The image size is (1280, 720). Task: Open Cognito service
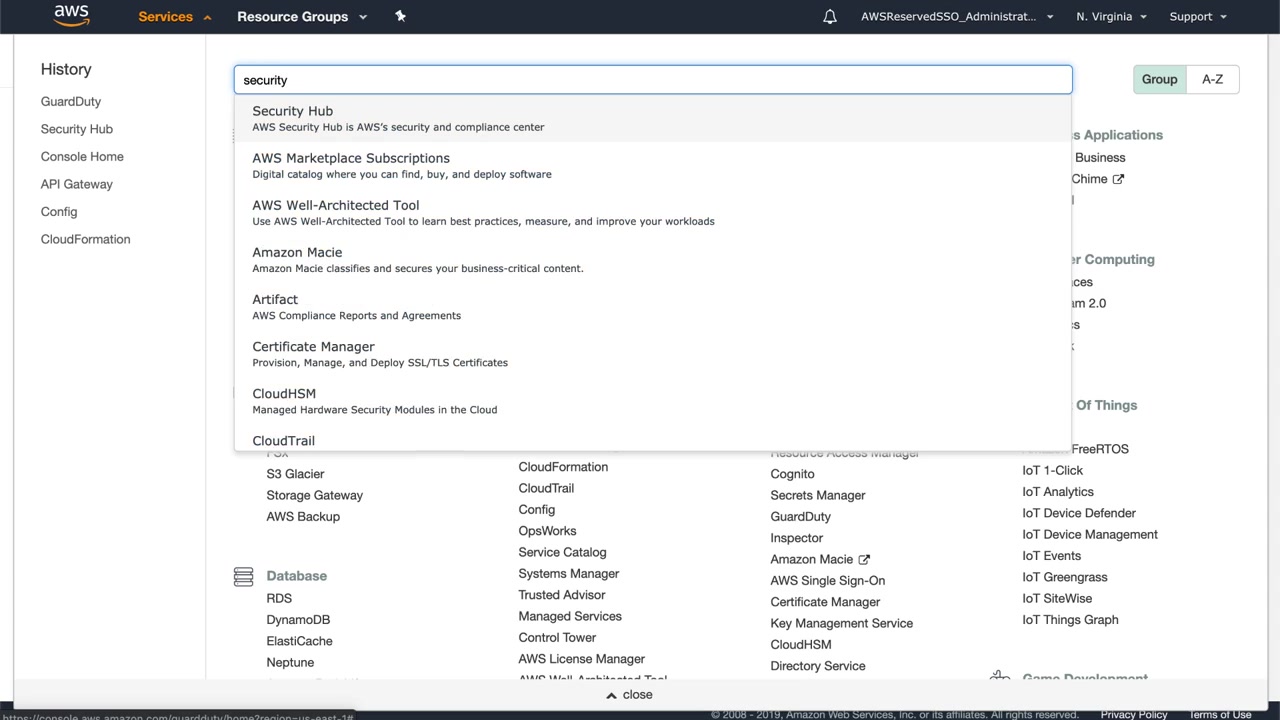click(x=792, y=474)
